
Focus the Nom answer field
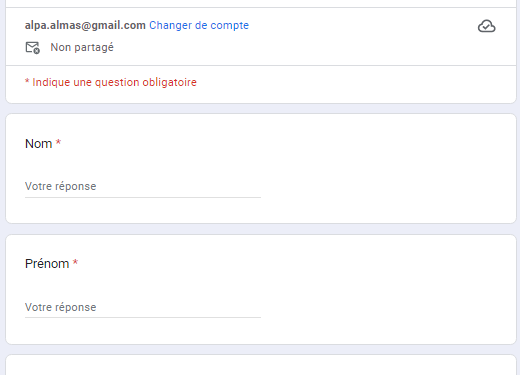143,186
